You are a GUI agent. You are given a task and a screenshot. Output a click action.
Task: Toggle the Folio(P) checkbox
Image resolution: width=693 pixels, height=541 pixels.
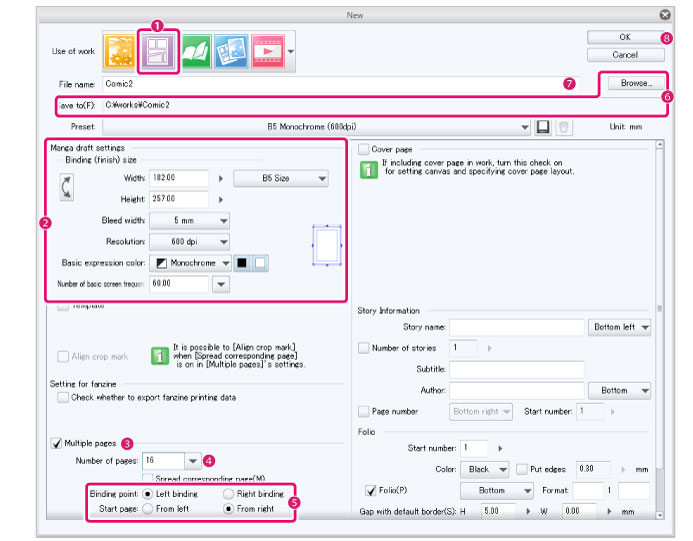[371, 491]
